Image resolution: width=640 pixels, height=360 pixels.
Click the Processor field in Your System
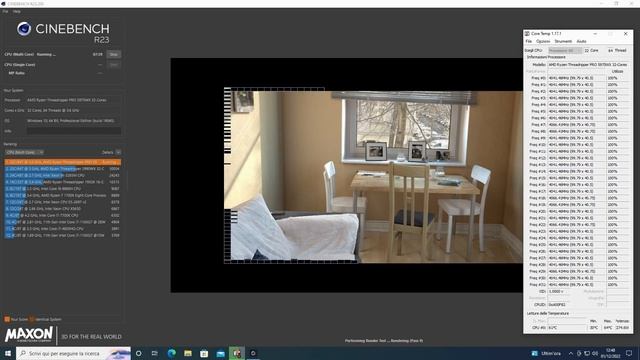tap(74, 100)
